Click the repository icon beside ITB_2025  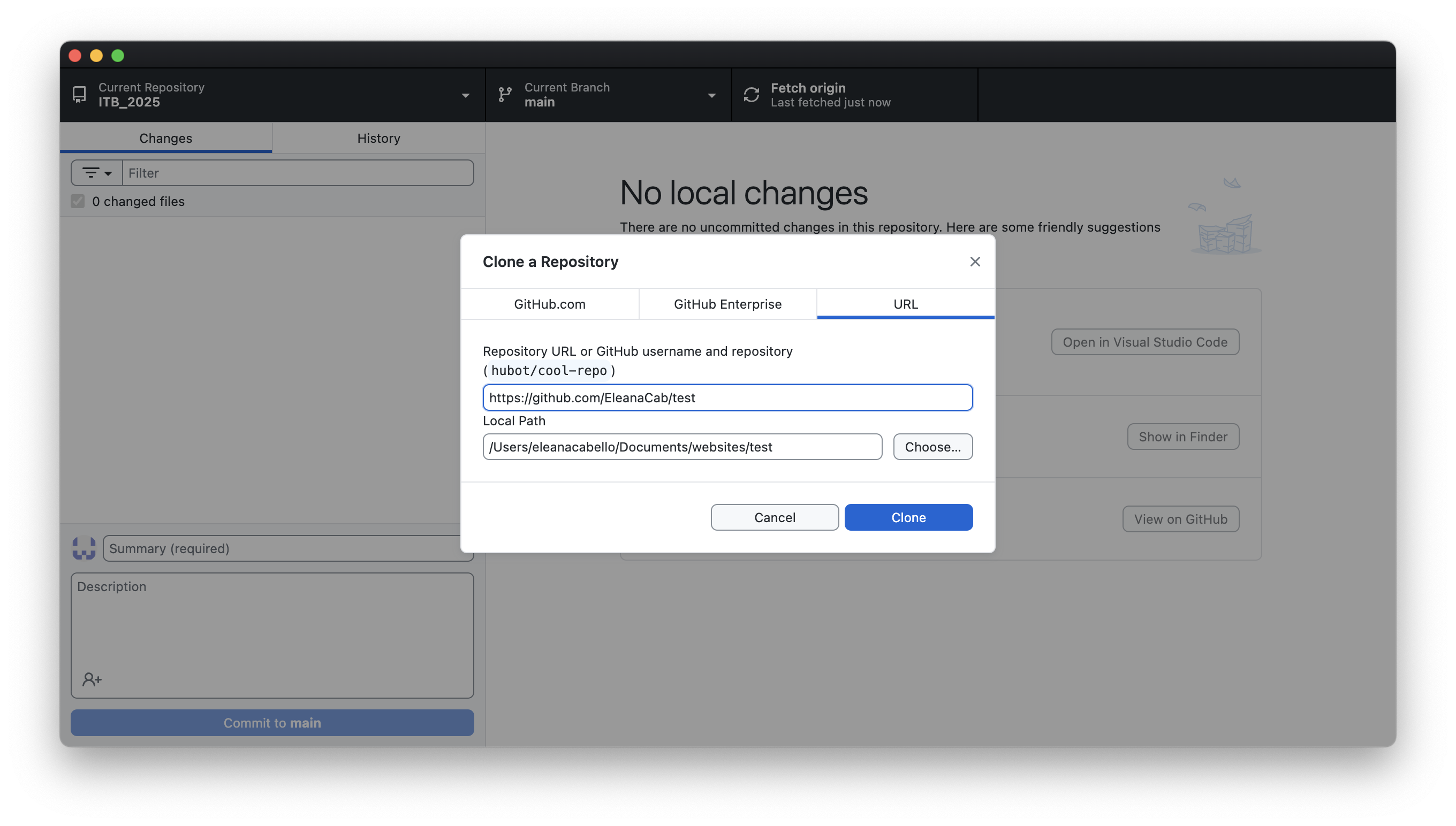[x=79, y=94]
